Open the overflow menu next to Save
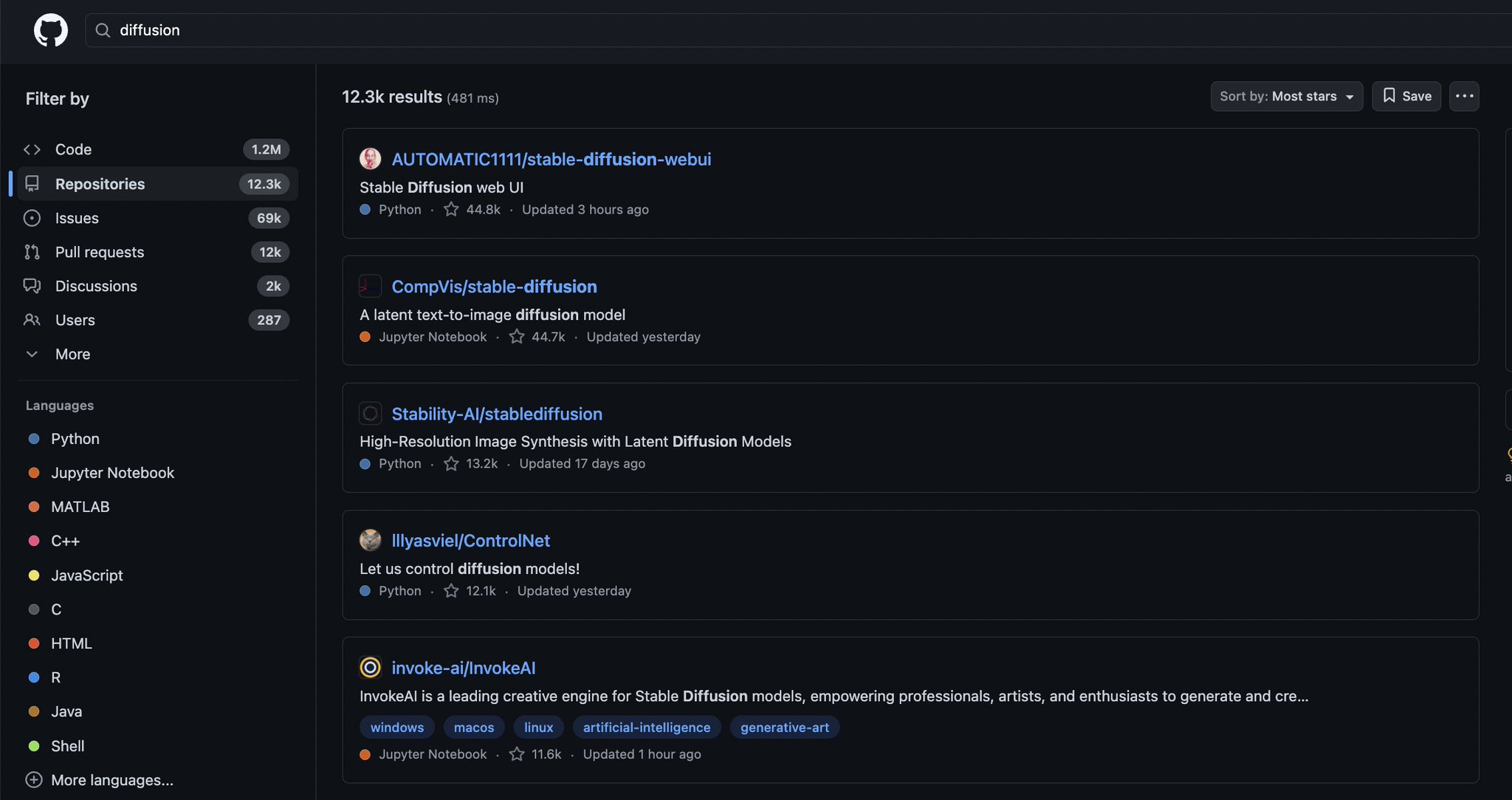The image size is (1512, 800). click(1464, 96)
